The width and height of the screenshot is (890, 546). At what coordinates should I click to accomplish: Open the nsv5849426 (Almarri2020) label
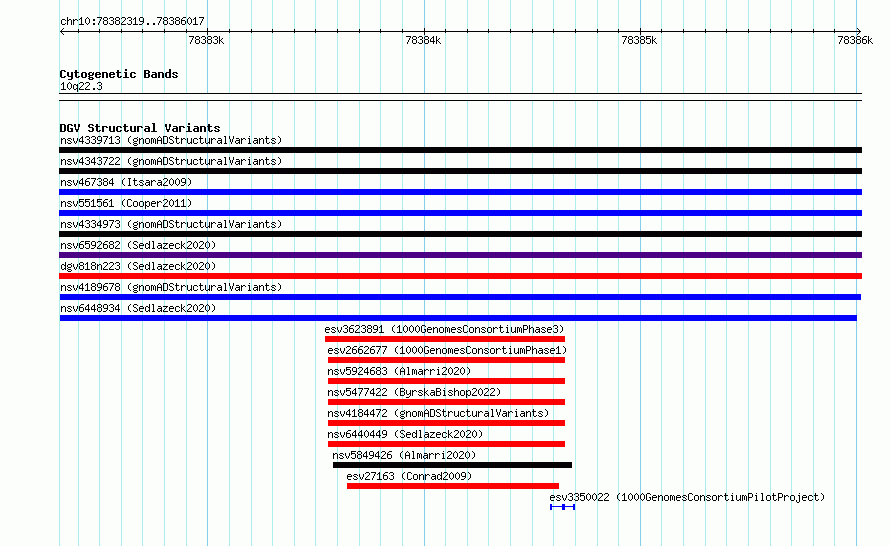click(x=404, y=455)
